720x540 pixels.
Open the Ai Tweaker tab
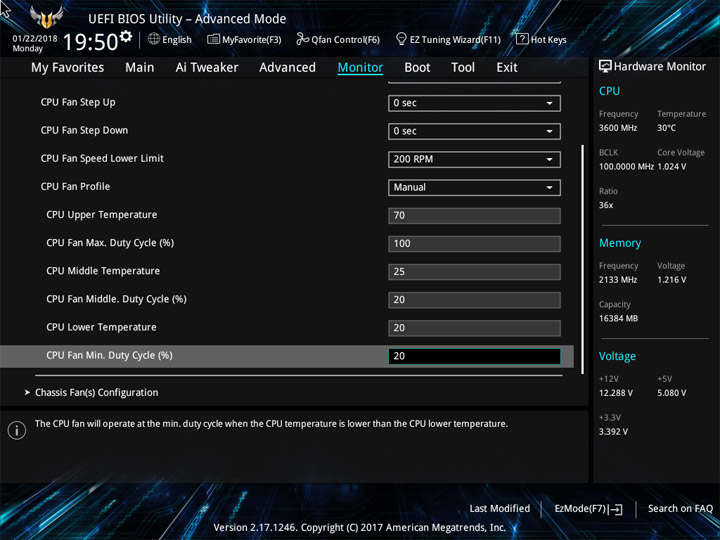[x=207, y=68]
